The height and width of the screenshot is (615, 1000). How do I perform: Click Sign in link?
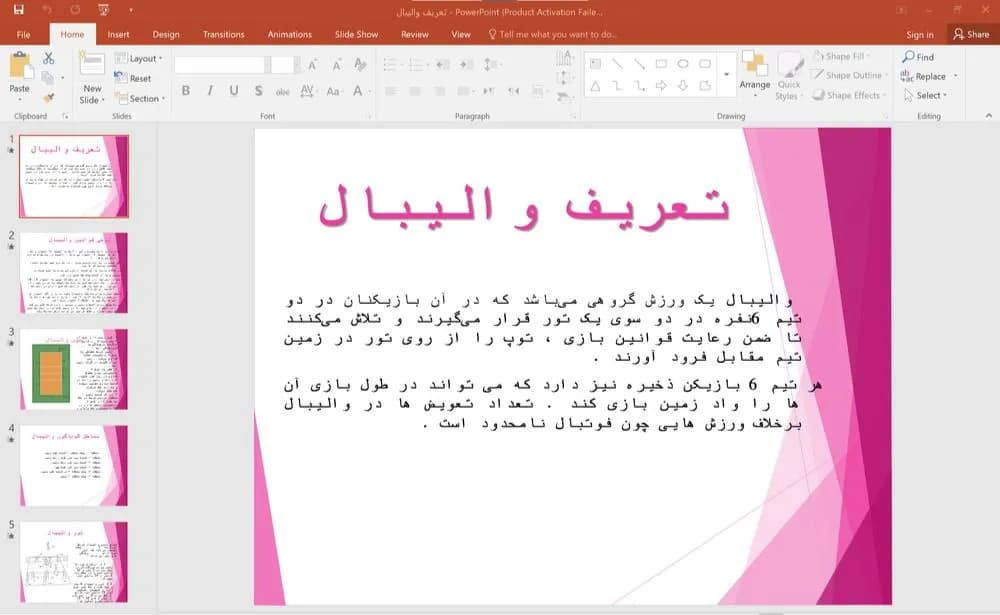pyautogui.click(x=920, y=34)
